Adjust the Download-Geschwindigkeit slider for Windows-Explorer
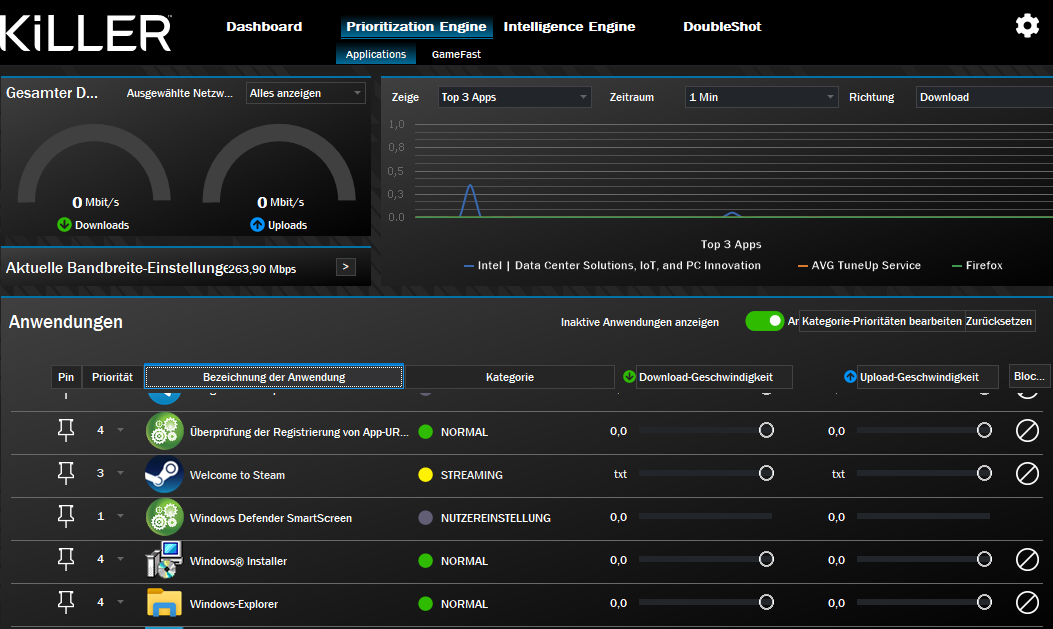Viewport: 1053px width, 629px height. pyautogui.click(x=767, y=603)
